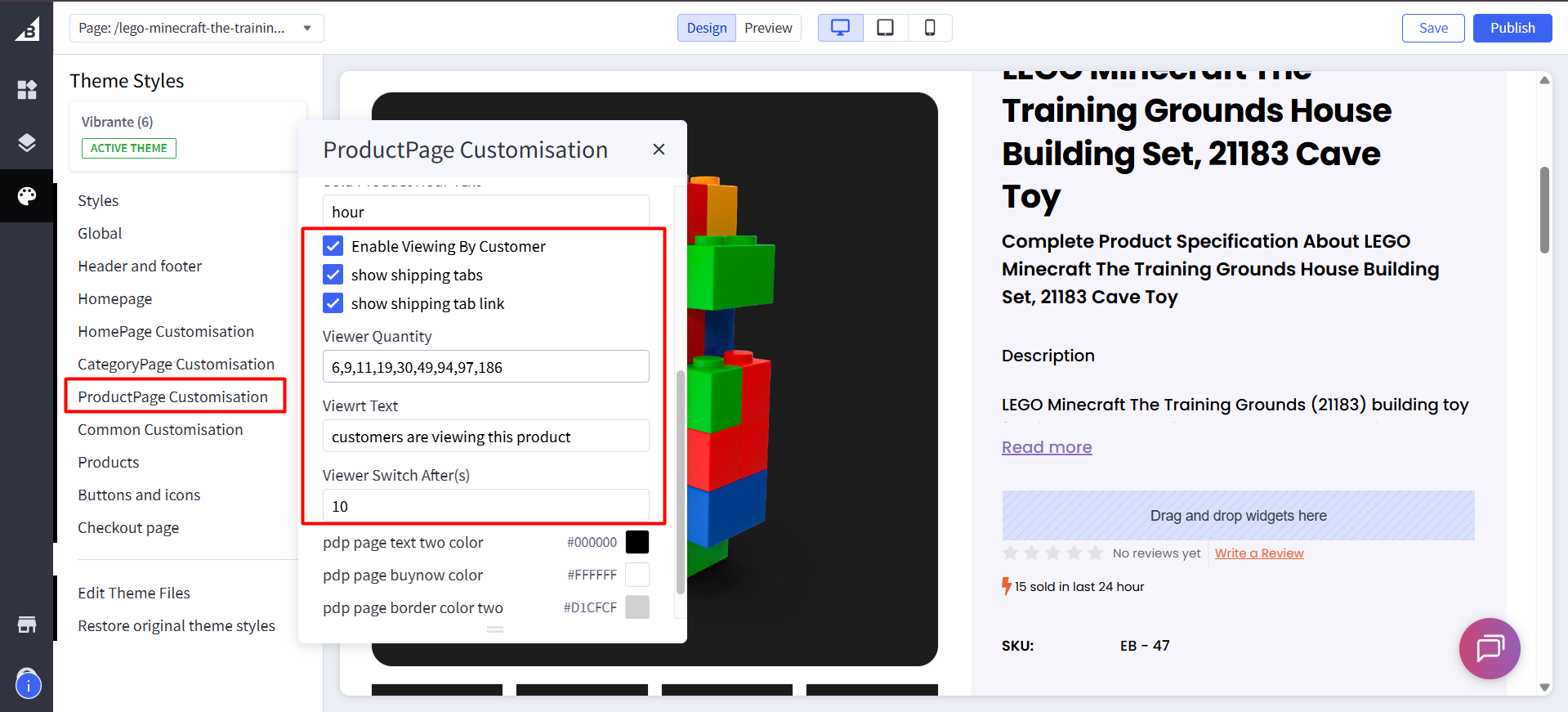Select the Theme Styles palette icon
Viewport: 1568px width, 712px height.
[x=27, y=196]
